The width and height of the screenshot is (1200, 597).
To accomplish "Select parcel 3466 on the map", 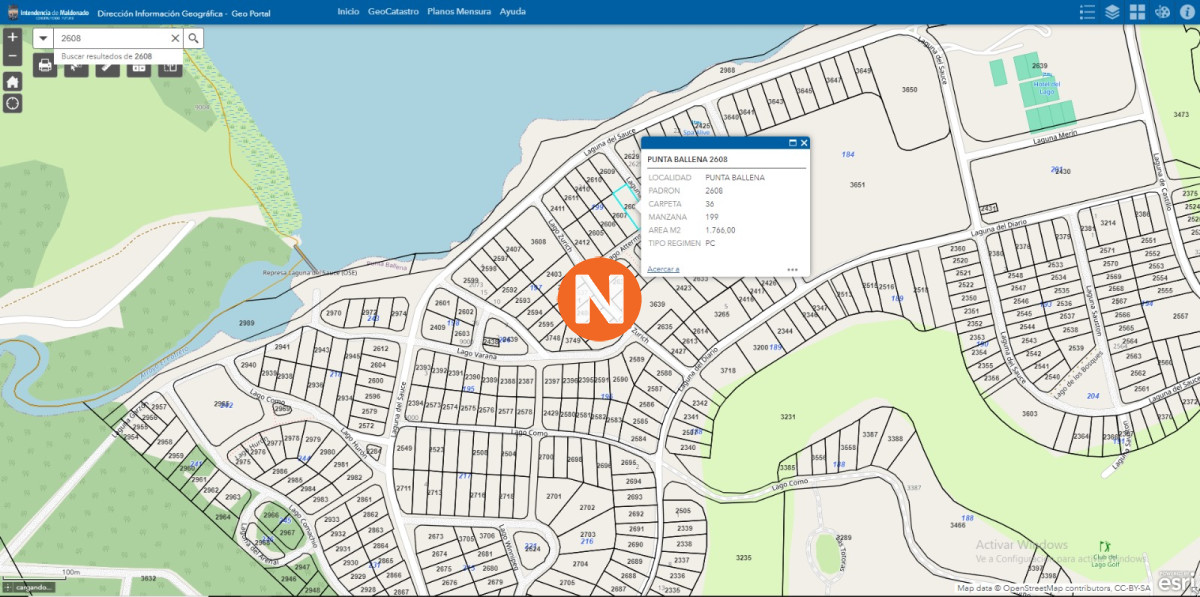I will [958, 525].
